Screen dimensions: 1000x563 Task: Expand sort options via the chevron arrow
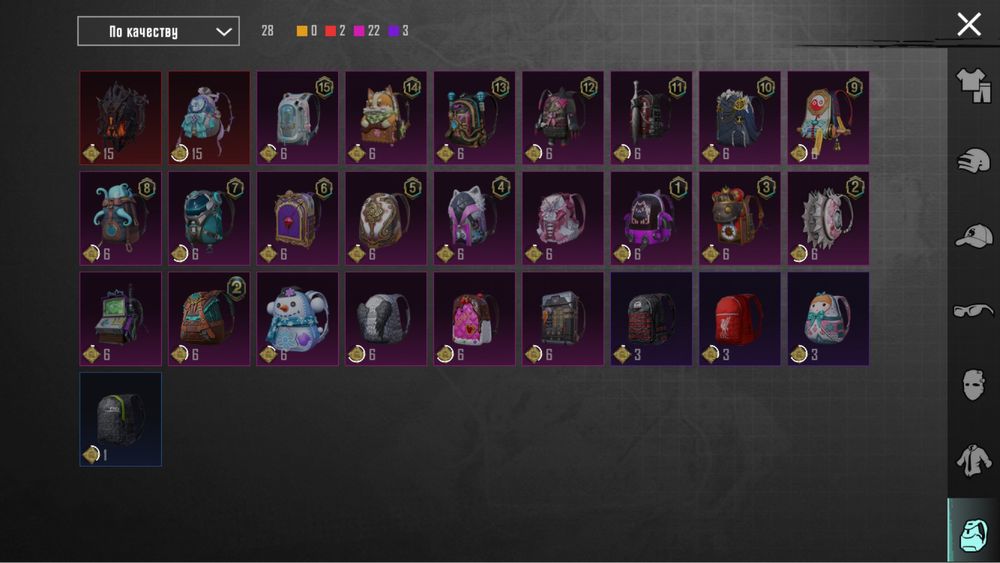point(223,32)
